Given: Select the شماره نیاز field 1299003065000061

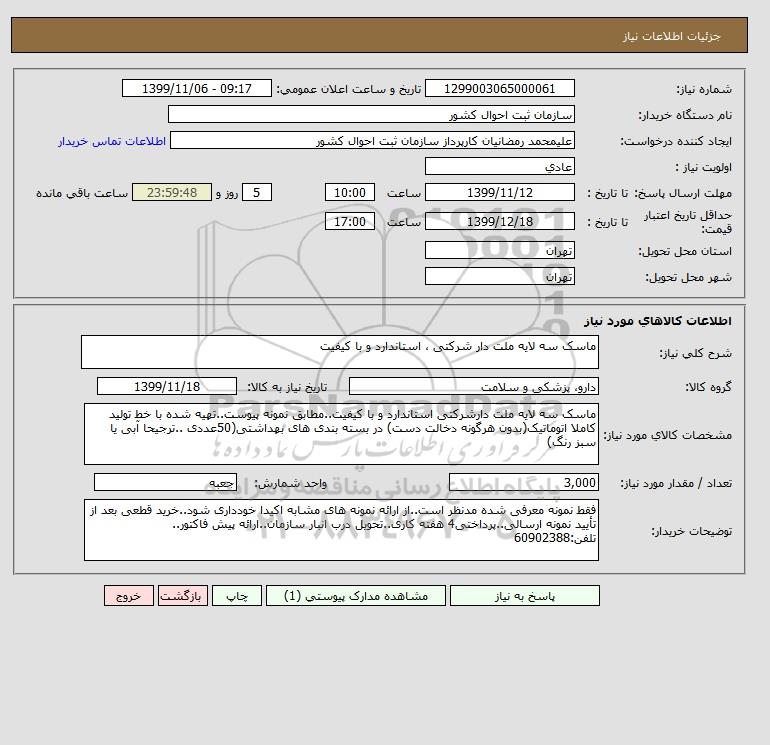Looking at the screenshot, I should [x=499, y=88].
